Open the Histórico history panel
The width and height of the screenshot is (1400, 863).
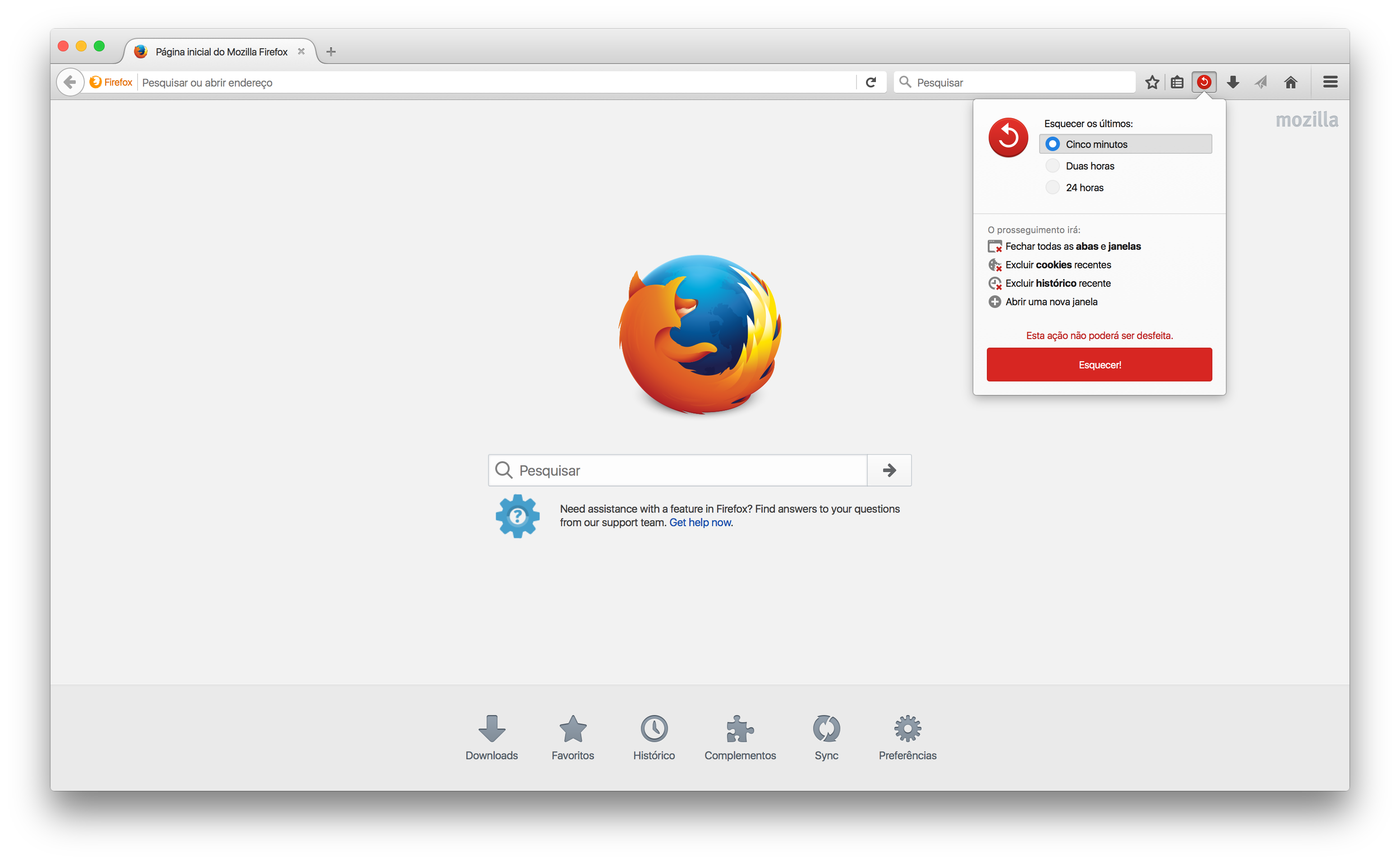pyautogui.click(x=654, y=737)
